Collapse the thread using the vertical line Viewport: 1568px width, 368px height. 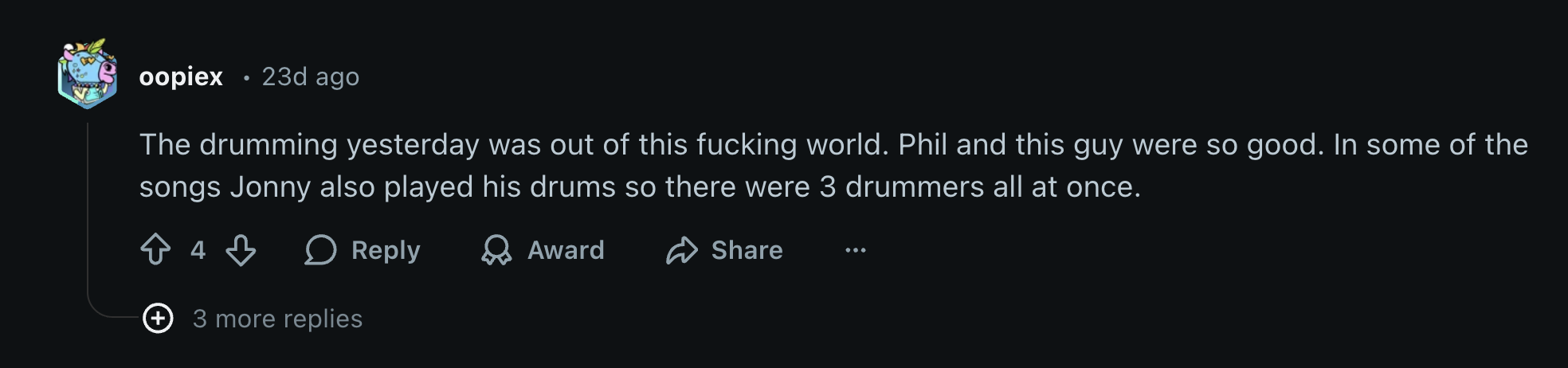point(88,207)
